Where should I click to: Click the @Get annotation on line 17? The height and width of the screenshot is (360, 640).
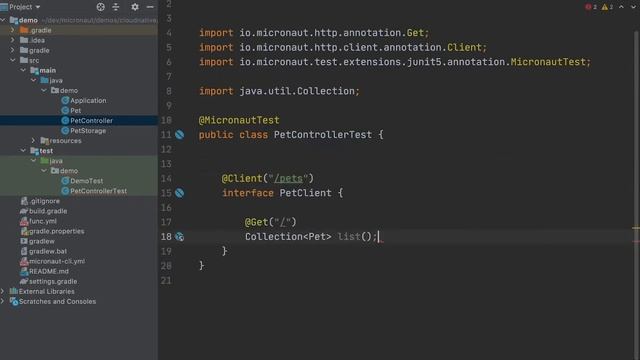click(x=256, y=222)
